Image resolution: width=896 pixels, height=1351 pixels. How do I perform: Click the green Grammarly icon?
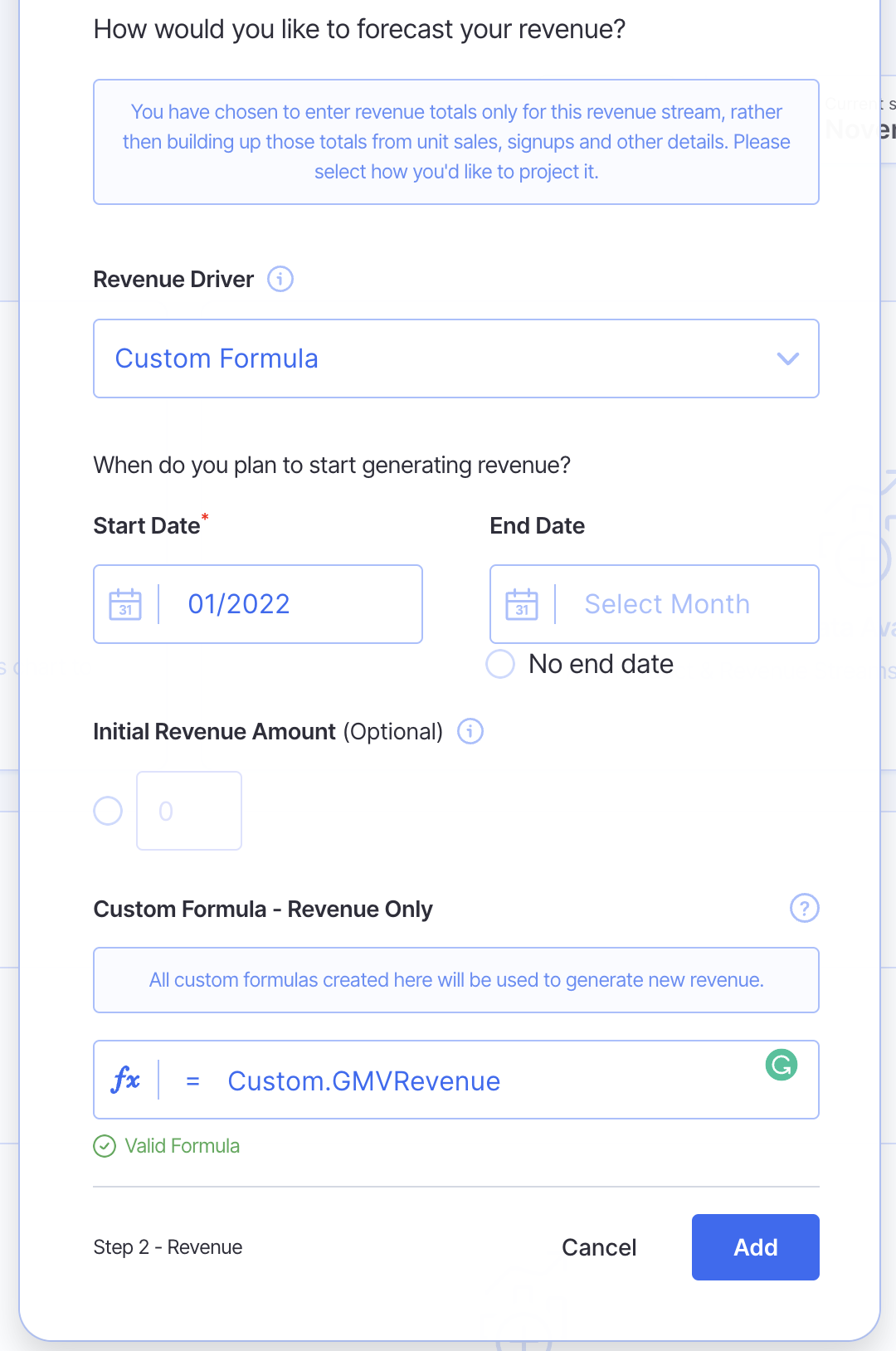(781, 1064)
